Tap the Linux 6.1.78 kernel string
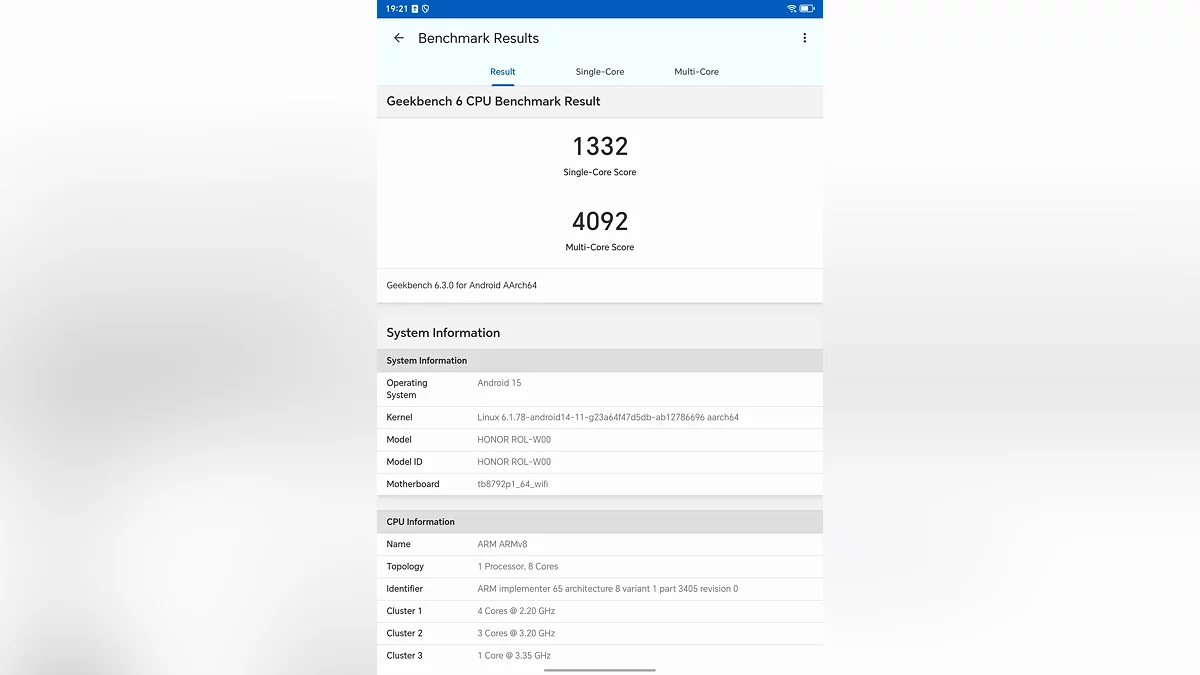The image size is (1200, 675). (x=608, y=417)
